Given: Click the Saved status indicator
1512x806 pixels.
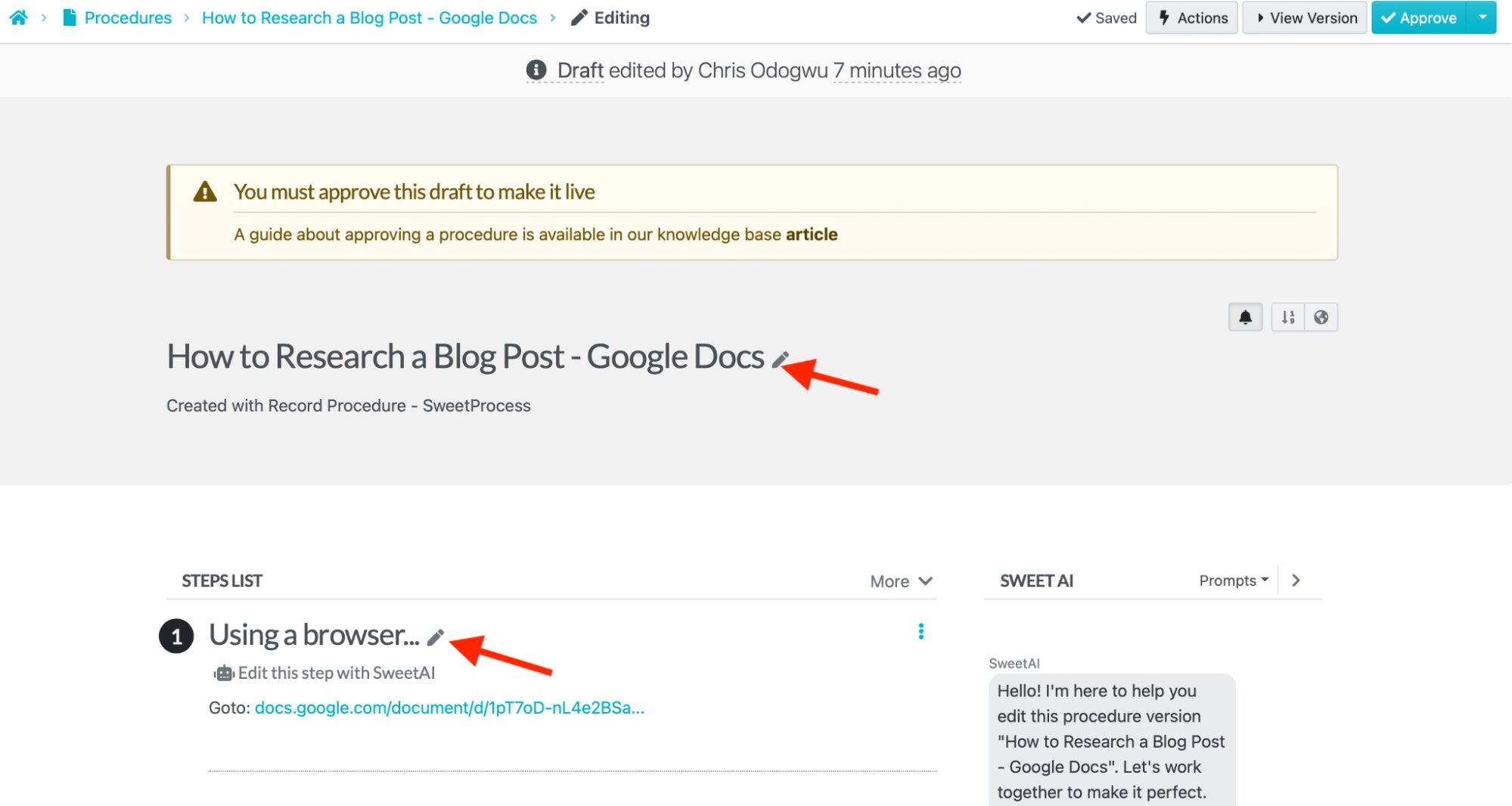Looking at the screenshot, I should (x=1107, y=17).
